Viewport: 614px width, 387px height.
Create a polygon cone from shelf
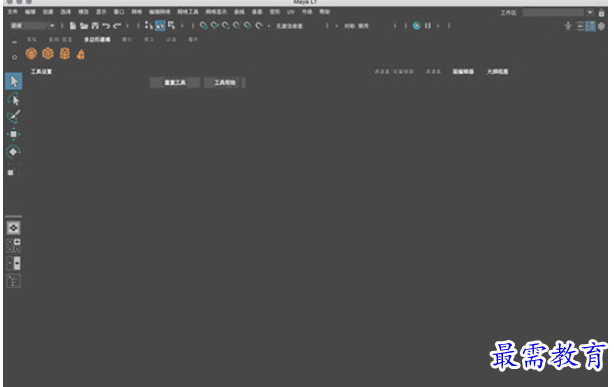click(81, 54)
